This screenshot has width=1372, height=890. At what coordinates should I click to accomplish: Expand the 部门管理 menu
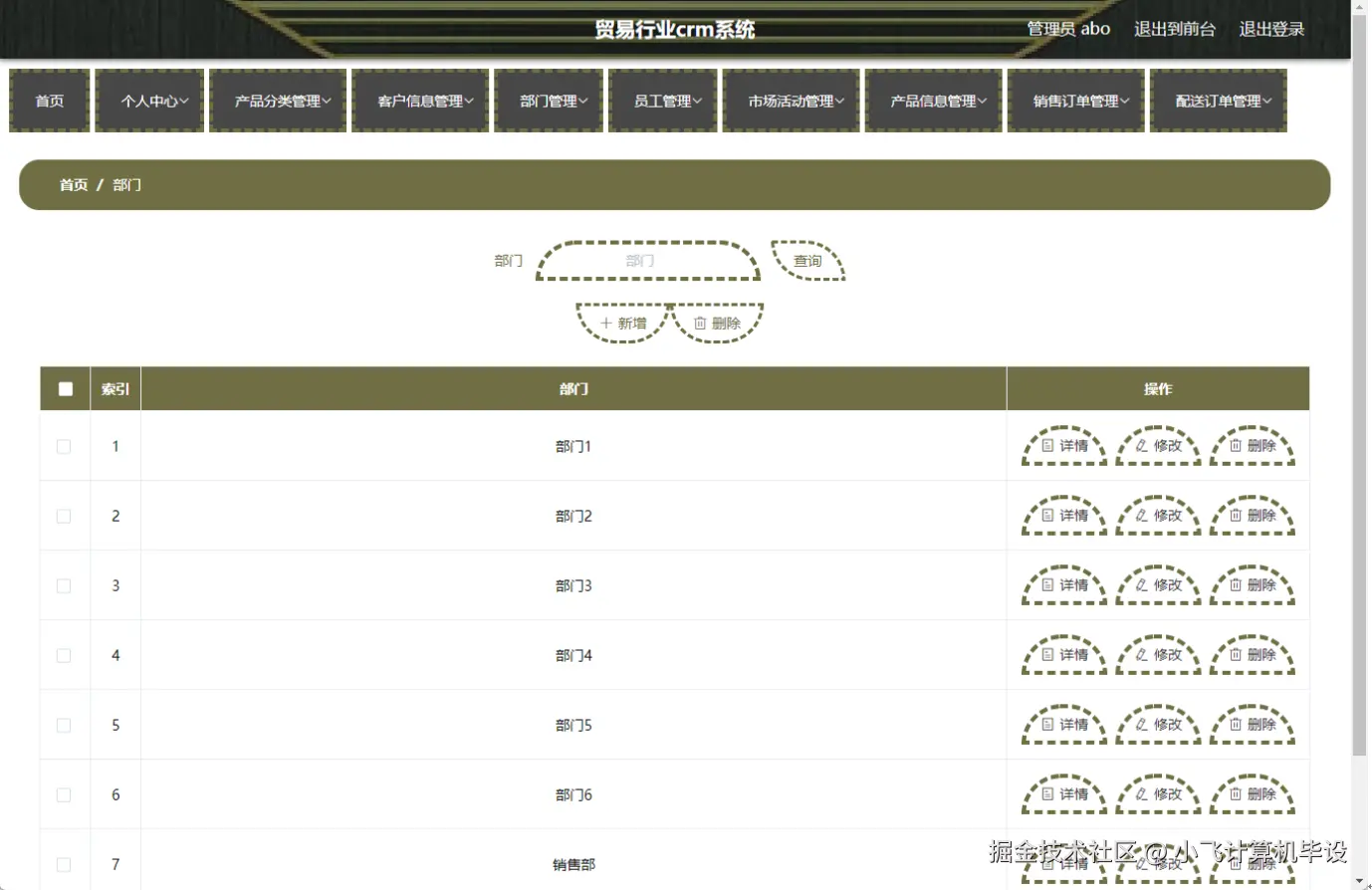[549, 101]
